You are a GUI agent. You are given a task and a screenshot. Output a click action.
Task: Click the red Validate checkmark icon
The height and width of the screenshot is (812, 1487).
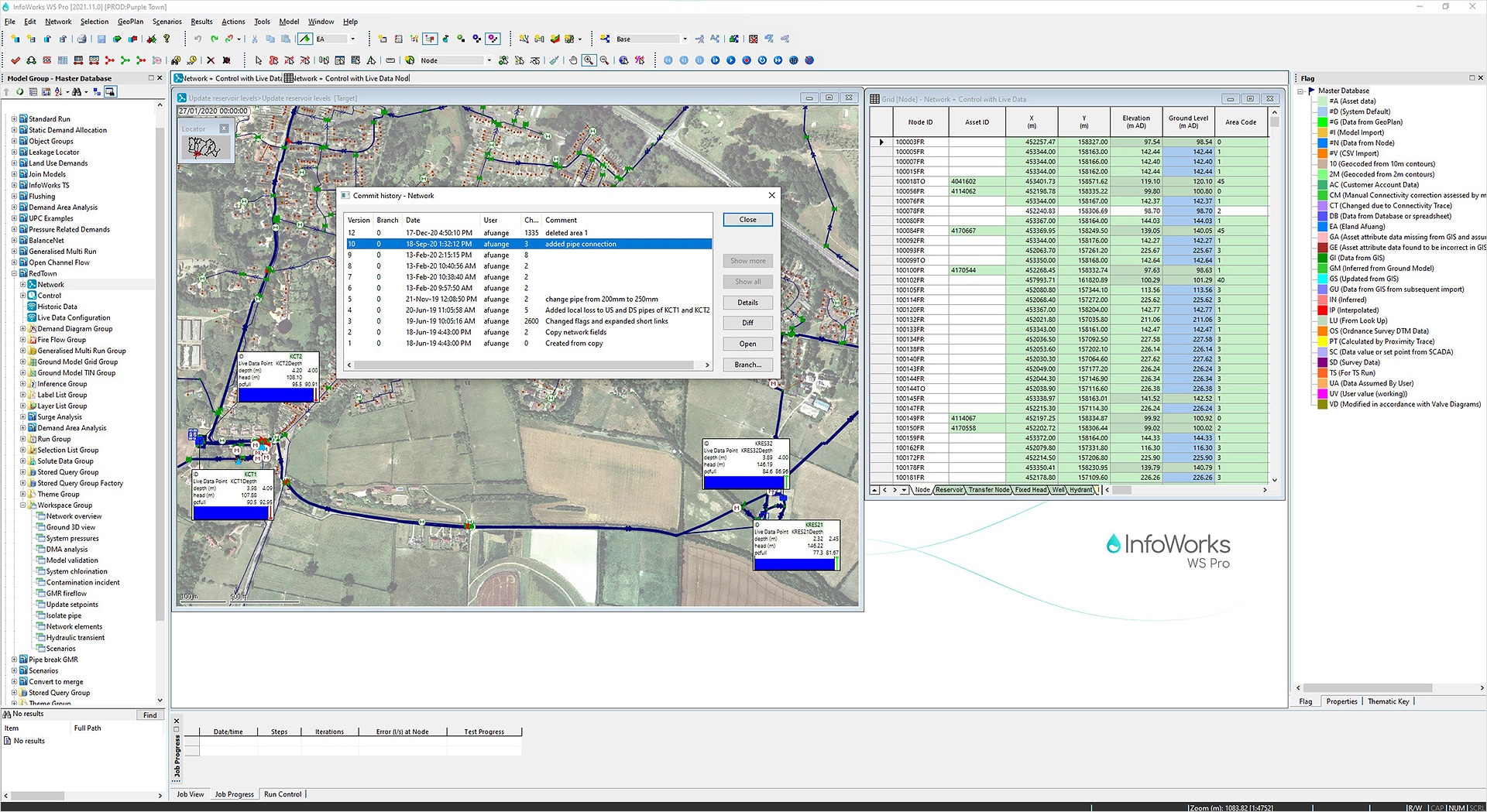(x=15, y=60)
